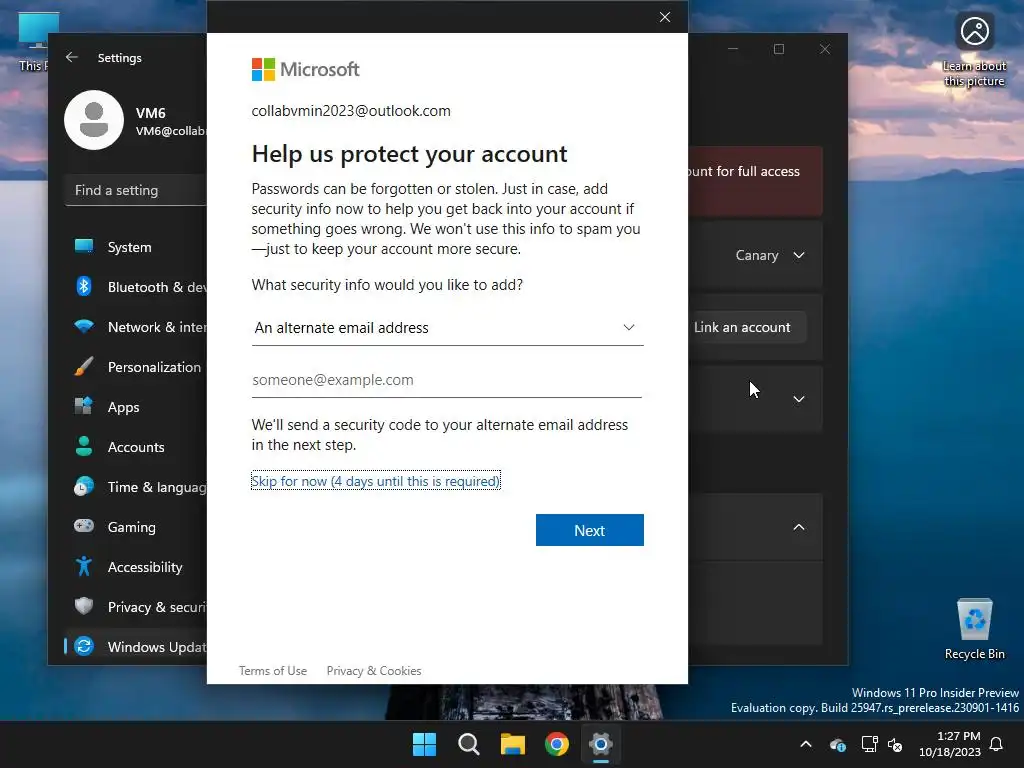Click the muted volume tray icon
The height and width of the screenshot is (768, 1024).
pyautogui.click(x=895, y=744)
